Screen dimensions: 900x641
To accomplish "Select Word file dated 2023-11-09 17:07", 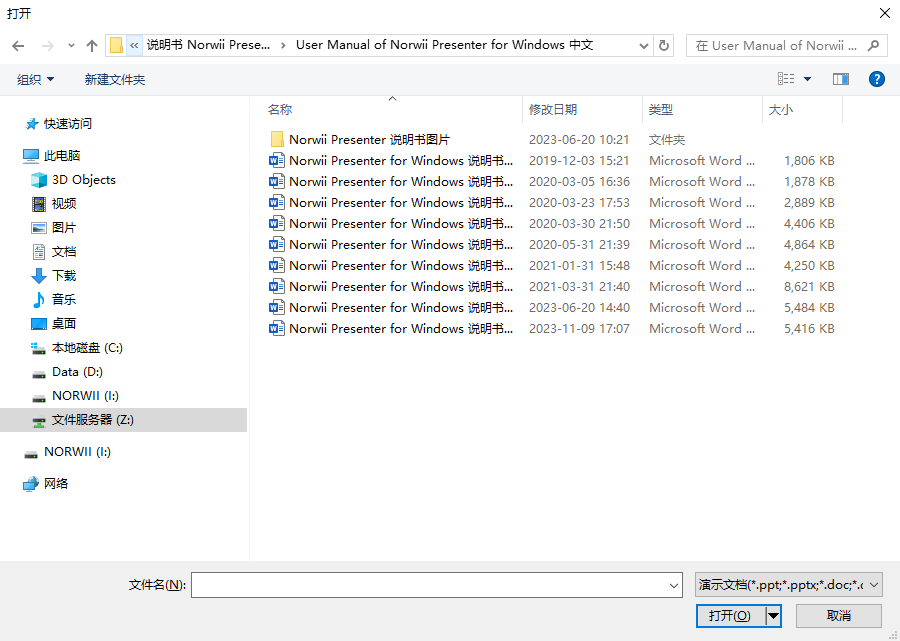I will pos(552,328).
